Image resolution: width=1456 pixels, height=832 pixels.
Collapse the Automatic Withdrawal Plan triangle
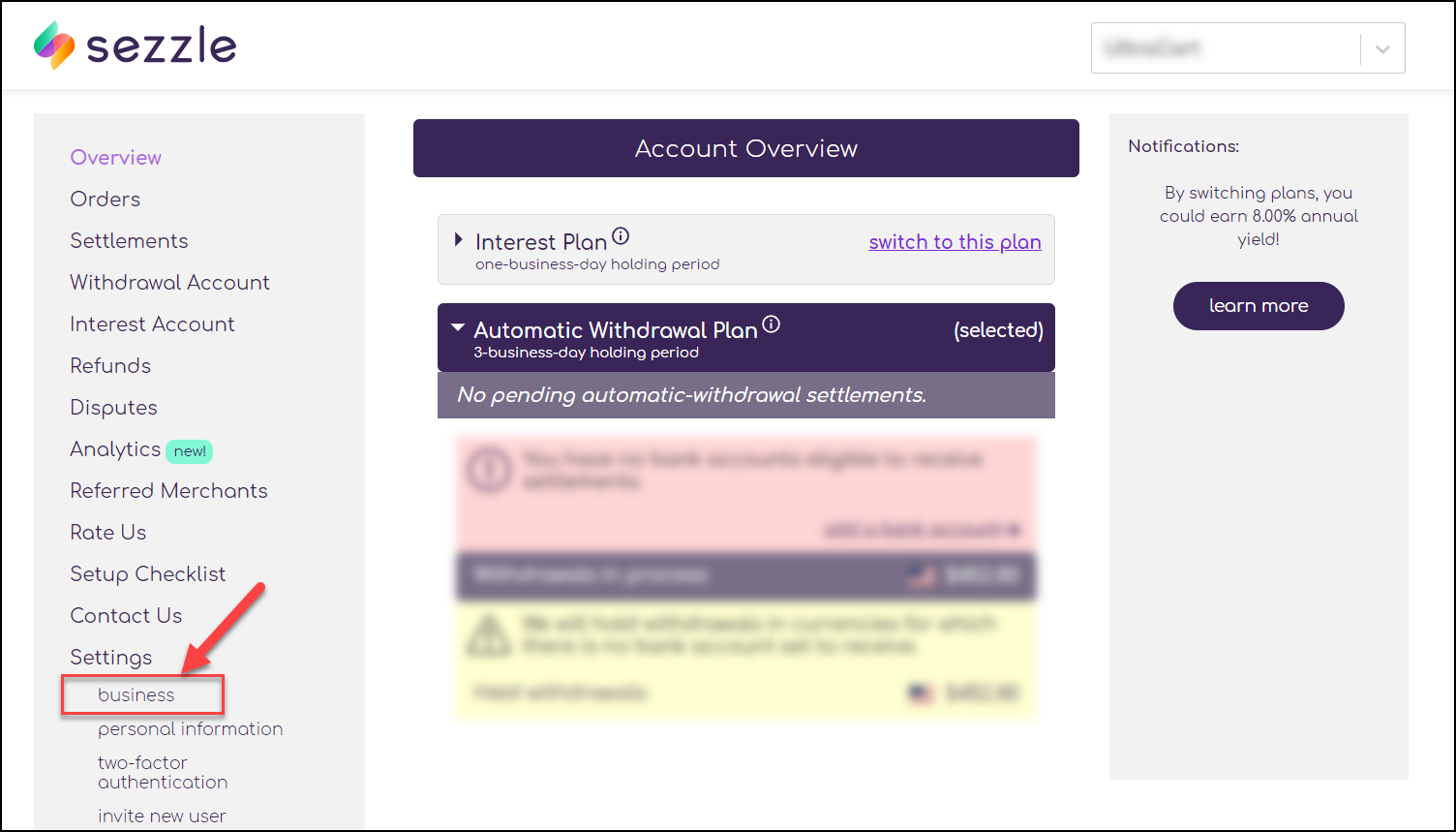click(x=458, y=328)
